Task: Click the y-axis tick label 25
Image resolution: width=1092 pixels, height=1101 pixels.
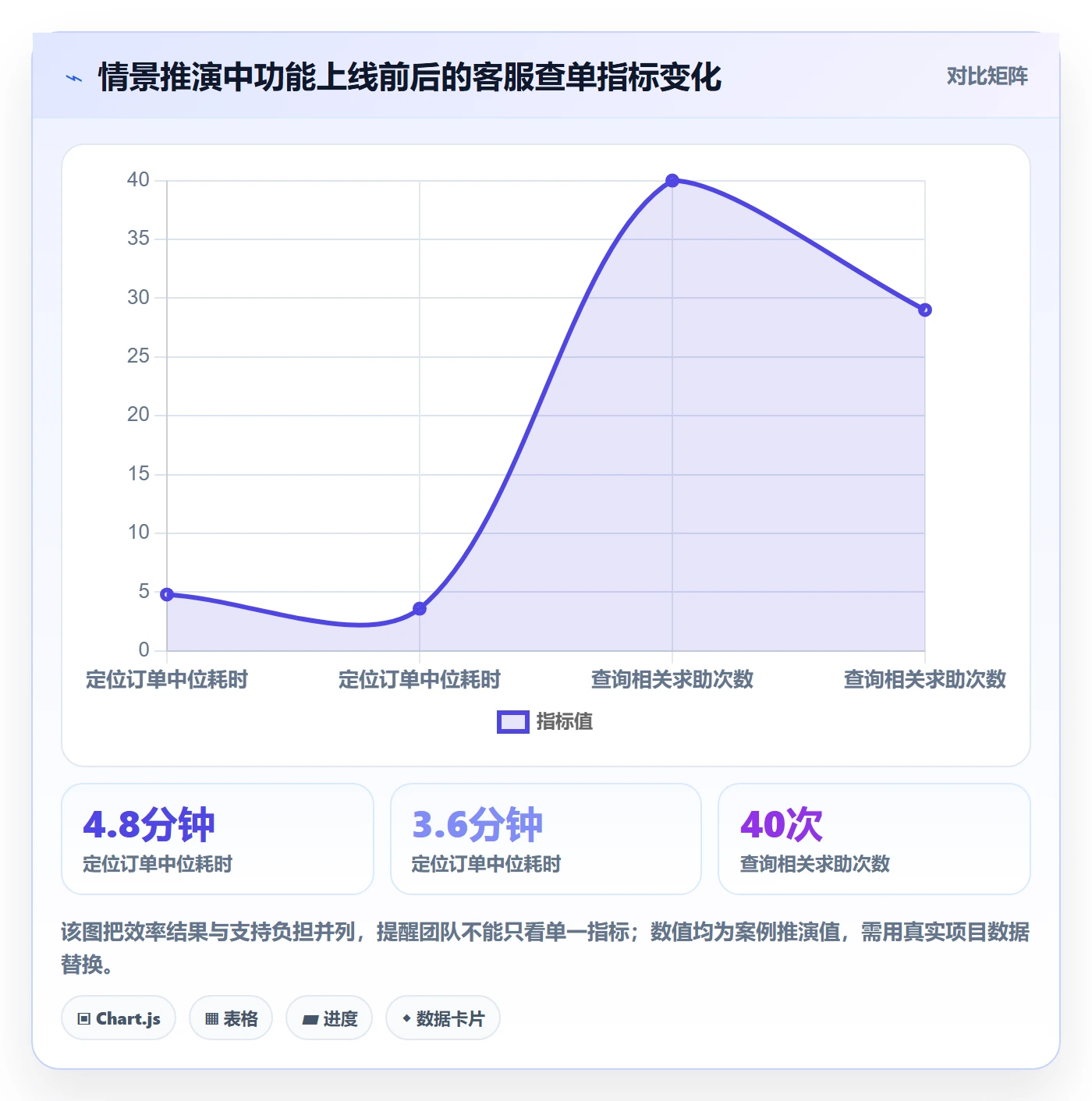Action: pyautogui.click(x=138, y=356)
